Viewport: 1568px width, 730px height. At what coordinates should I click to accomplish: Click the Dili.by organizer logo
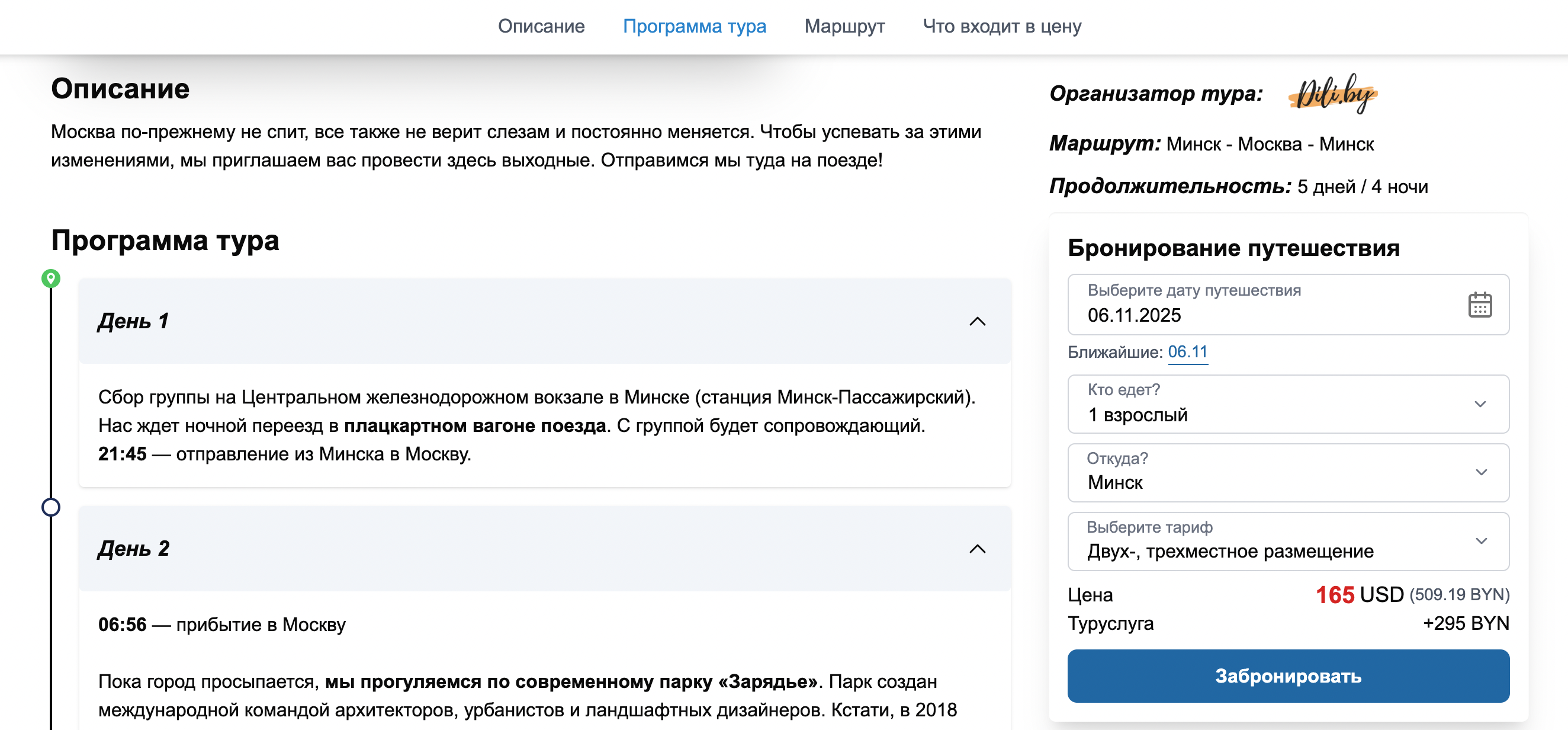(x=1333, y=94)
